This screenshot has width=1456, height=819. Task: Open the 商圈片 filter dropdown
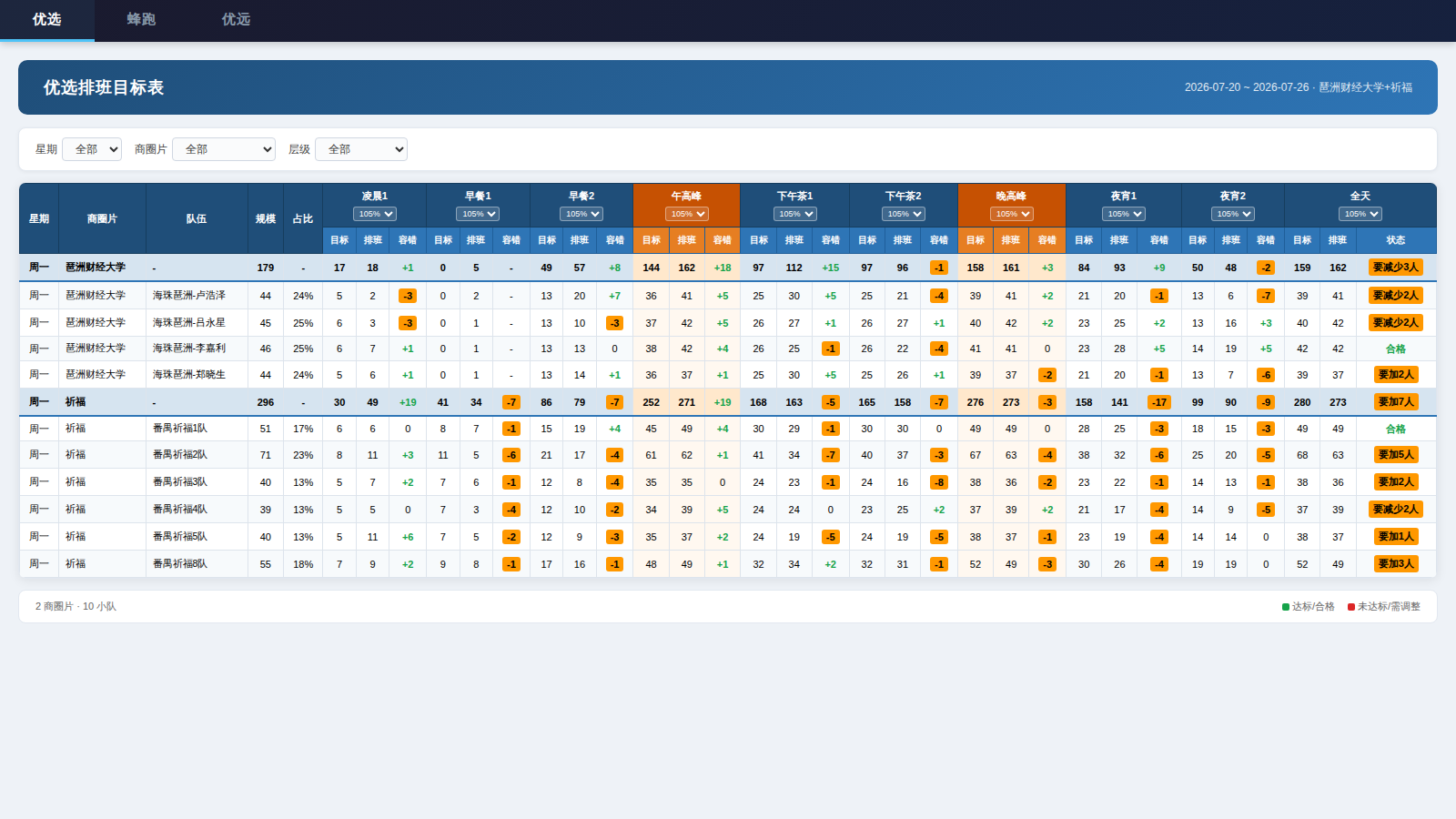pyautogui.click(x=224, y=149)
